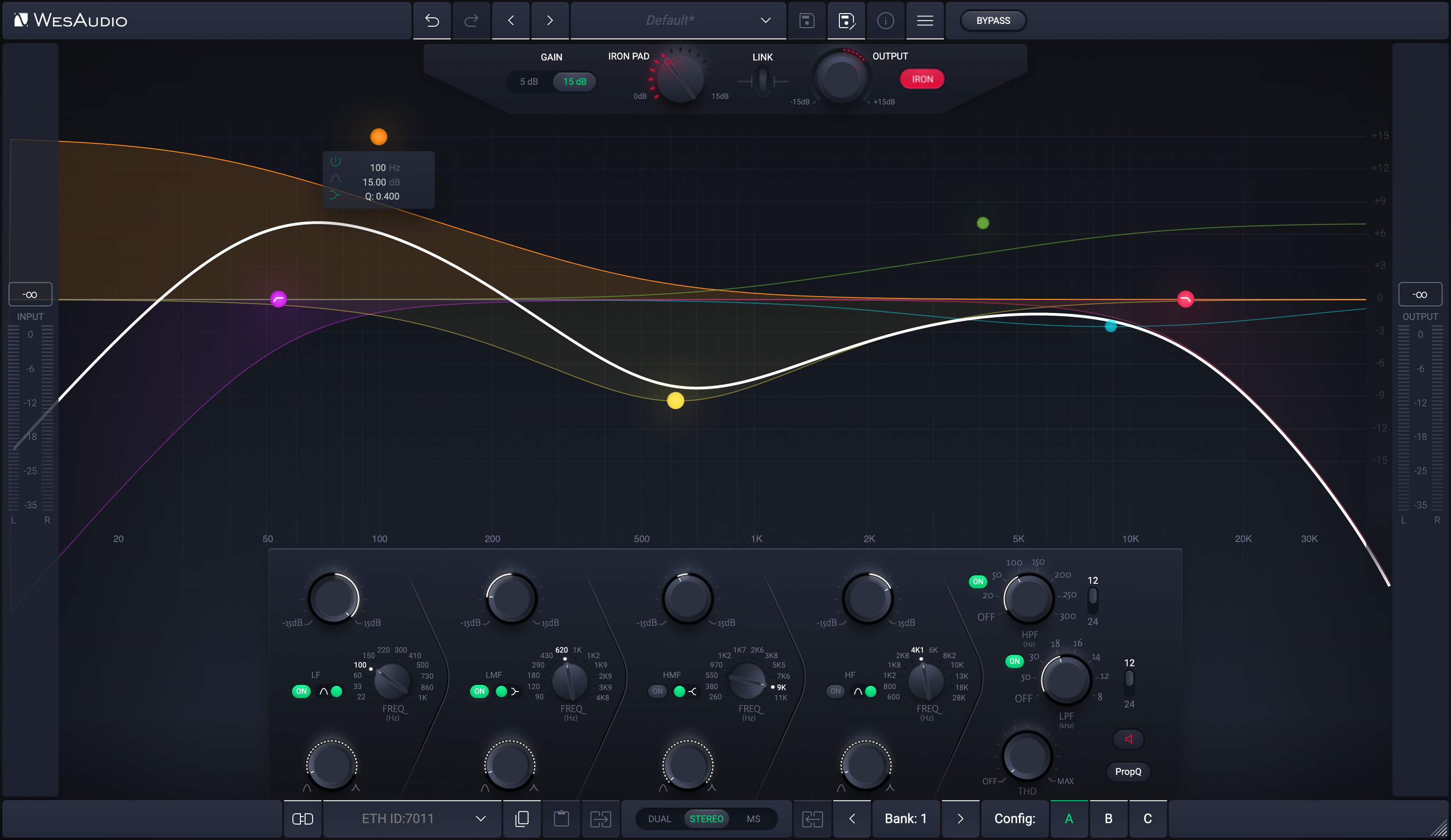
Task: Click the undo arrow icon
Action: tap(432, 21)
